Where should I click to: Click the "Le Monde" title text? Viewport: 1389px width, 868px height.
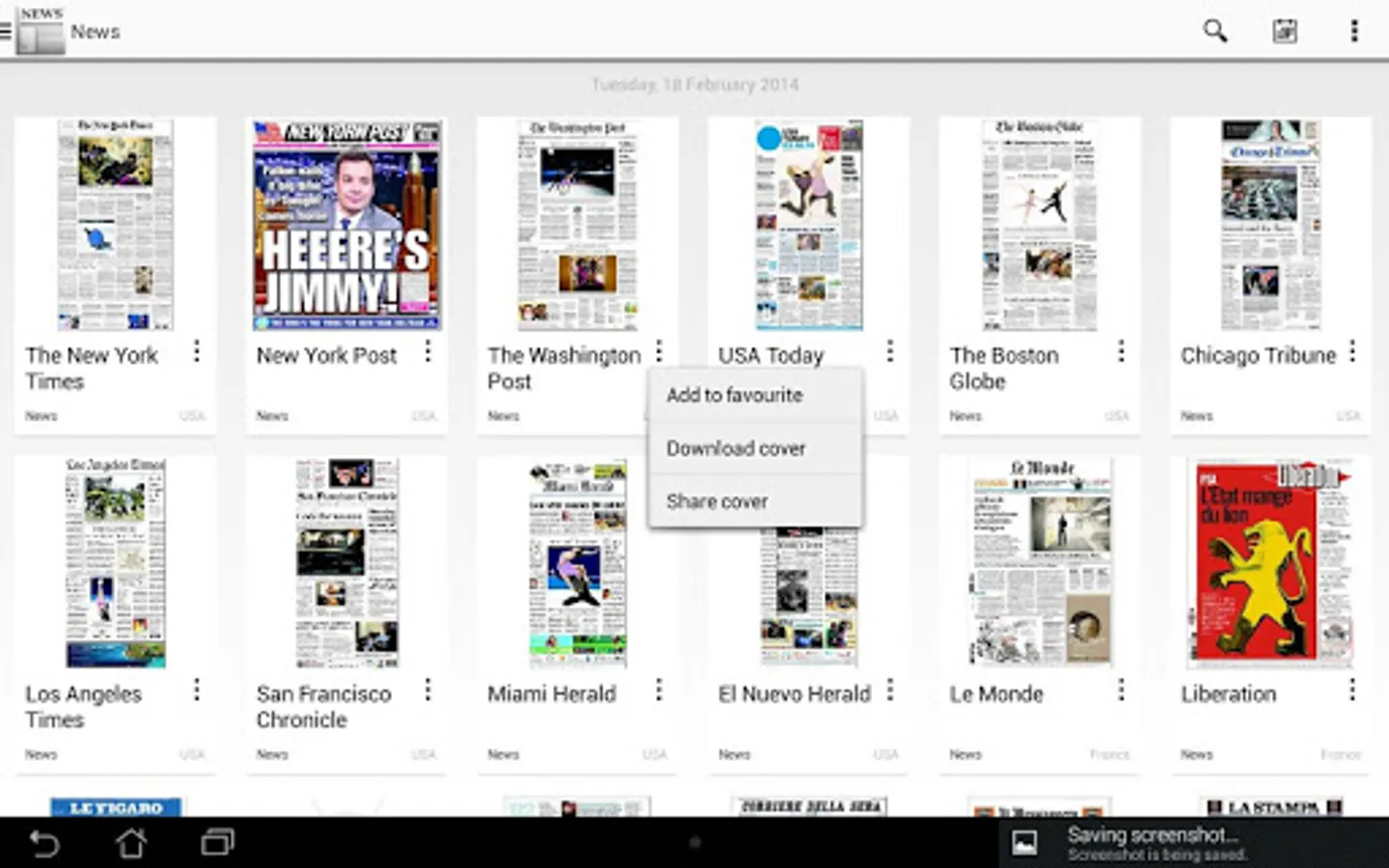[996, 694]
